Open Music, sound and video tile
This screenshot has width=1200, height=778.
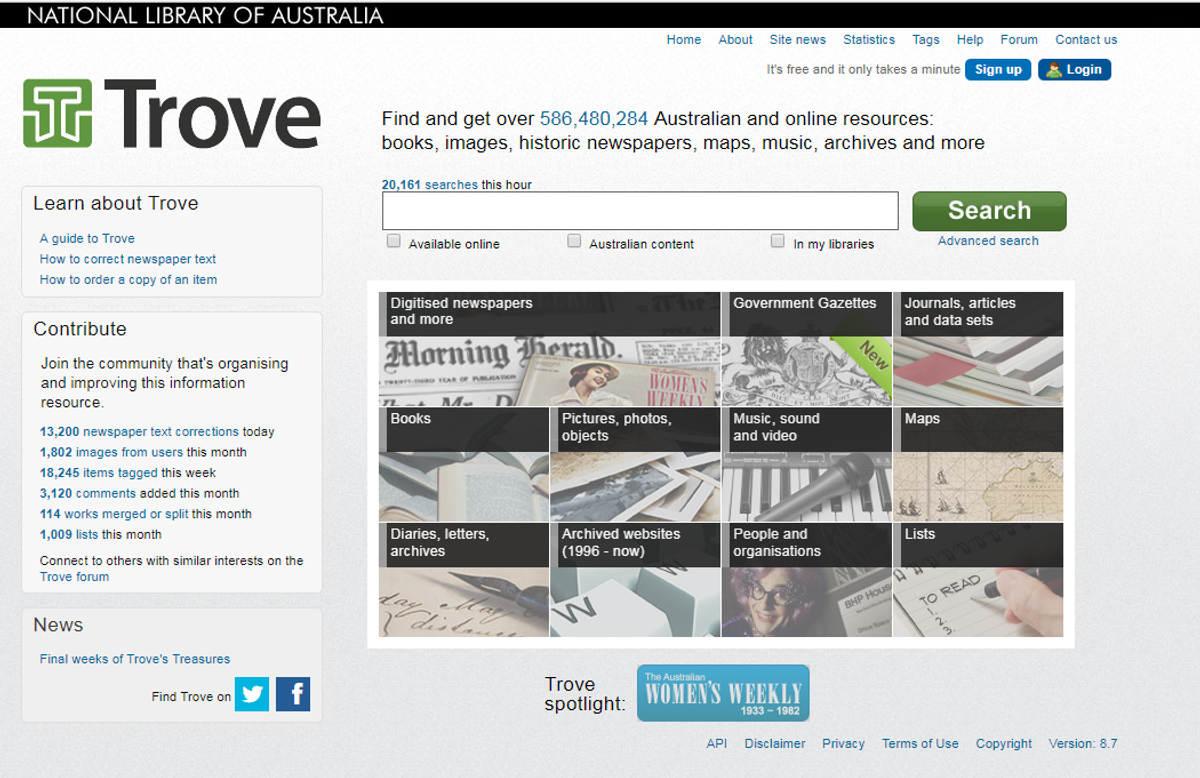[806, 464]
